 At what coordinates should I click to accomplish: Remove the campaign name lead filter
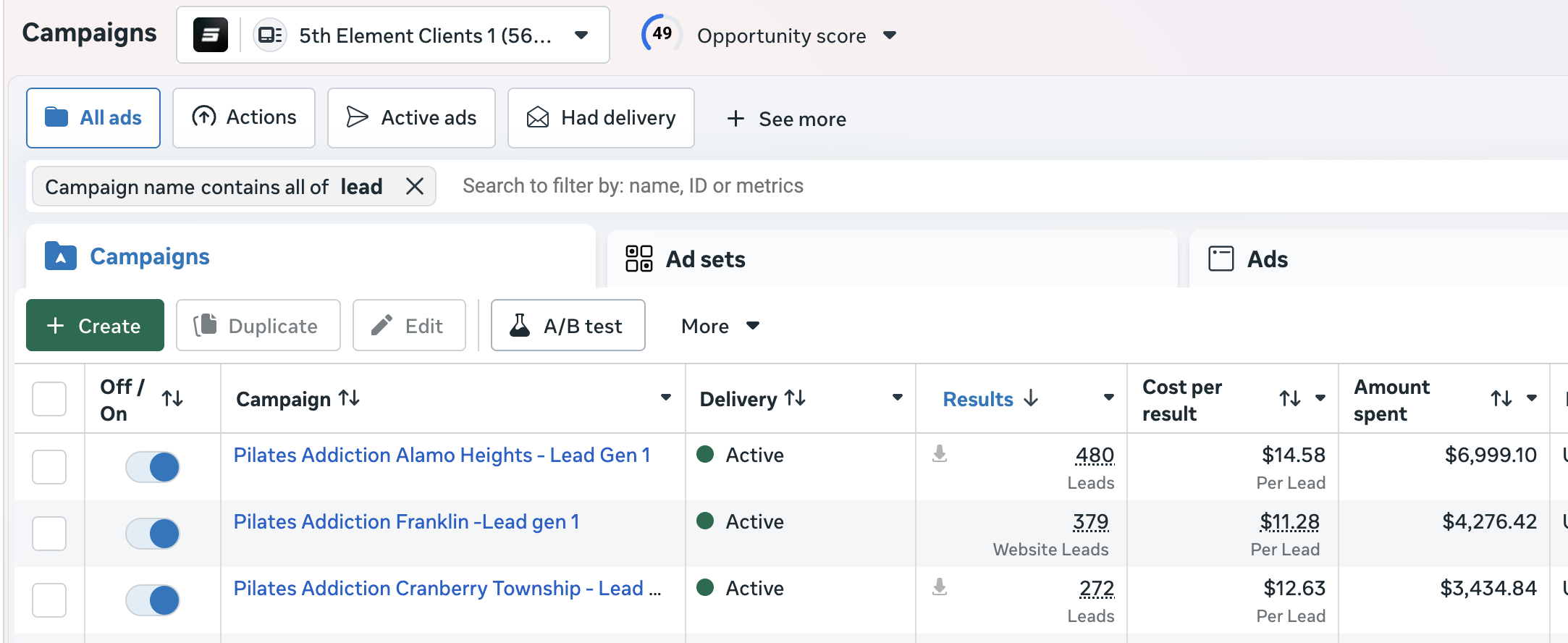click(415, 187)
